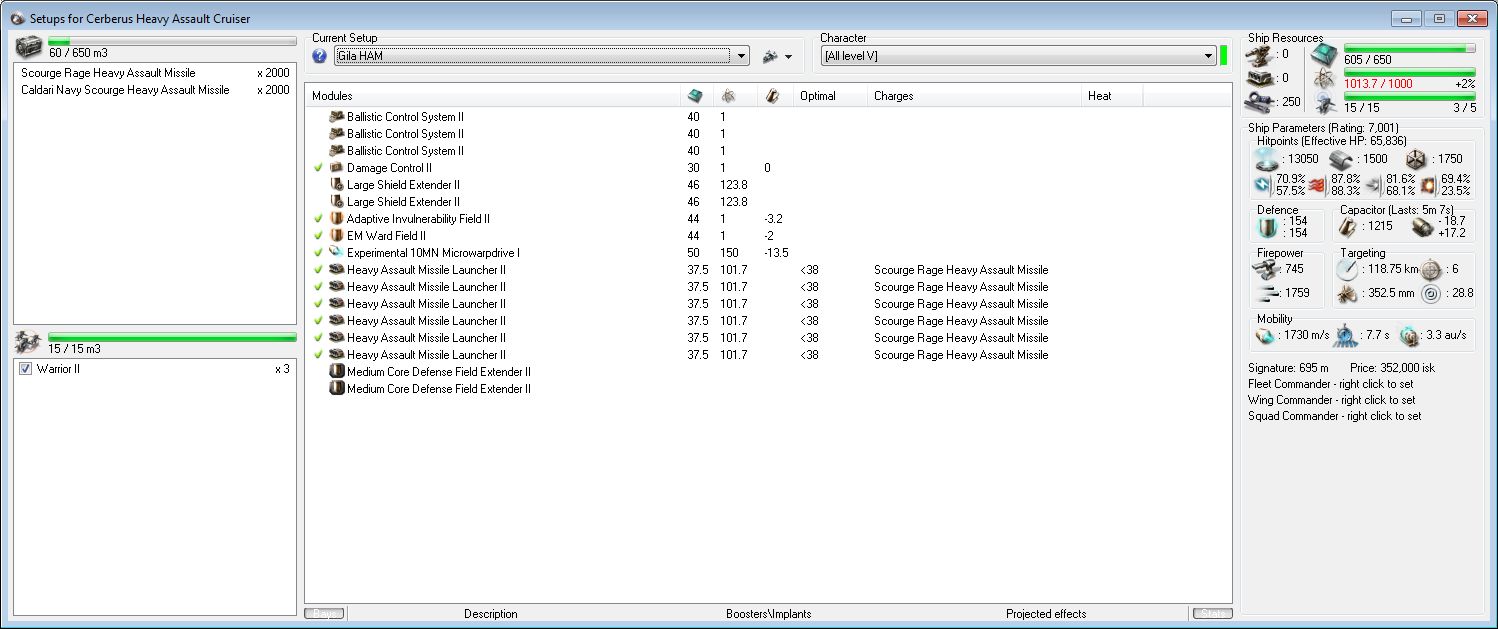Screen dimensions: 1498x629
Task: Click the capacitor recharge icon near -18.7
Action: pos(1422,227)
